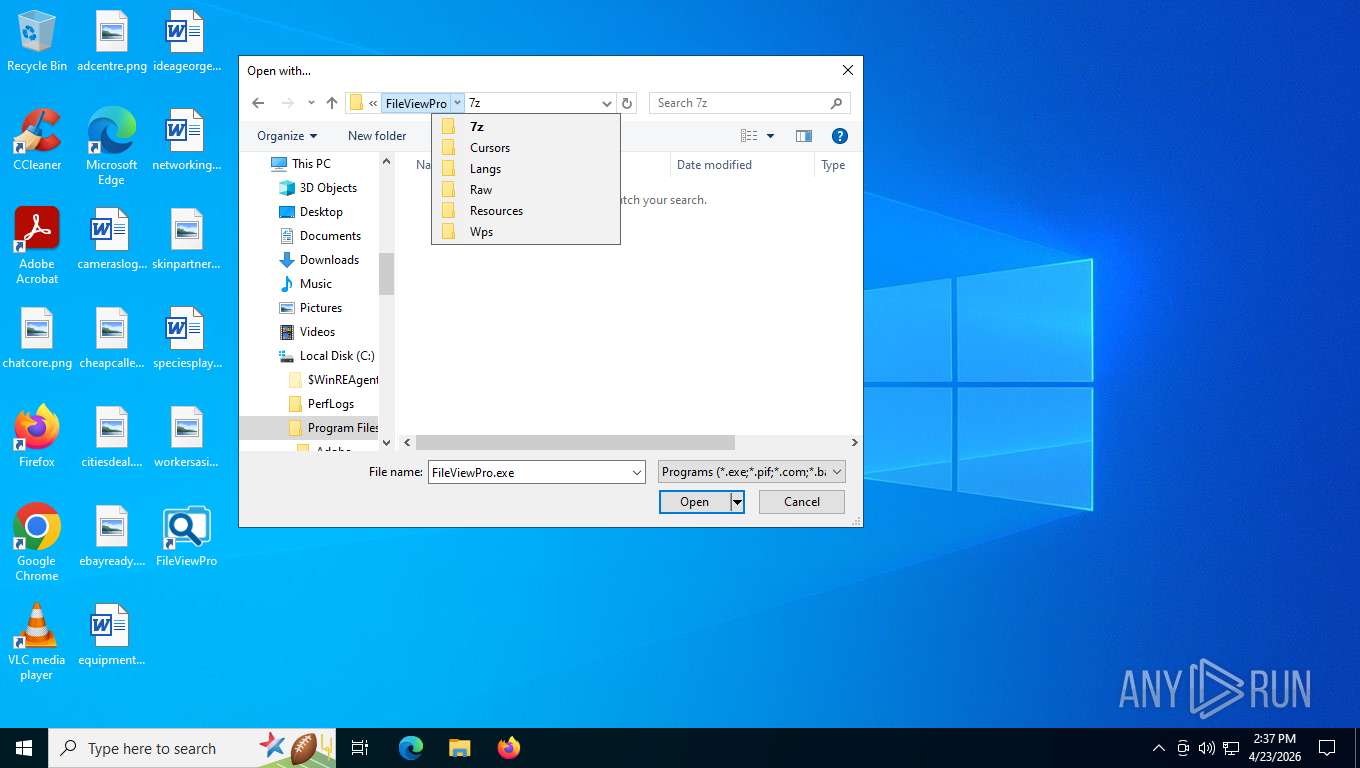Open networking Word document icon
The width and height of the screenshot is (1360, 768).
coord(187,140)
